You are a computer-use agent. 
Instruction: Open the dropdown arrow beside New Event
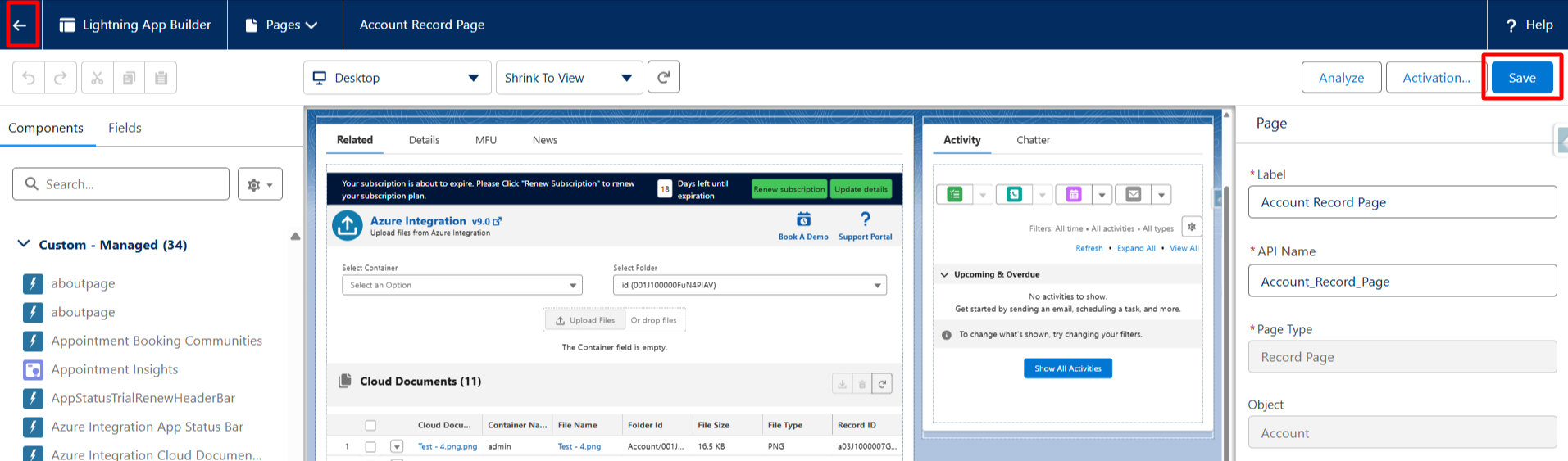tap(1102, 194)
